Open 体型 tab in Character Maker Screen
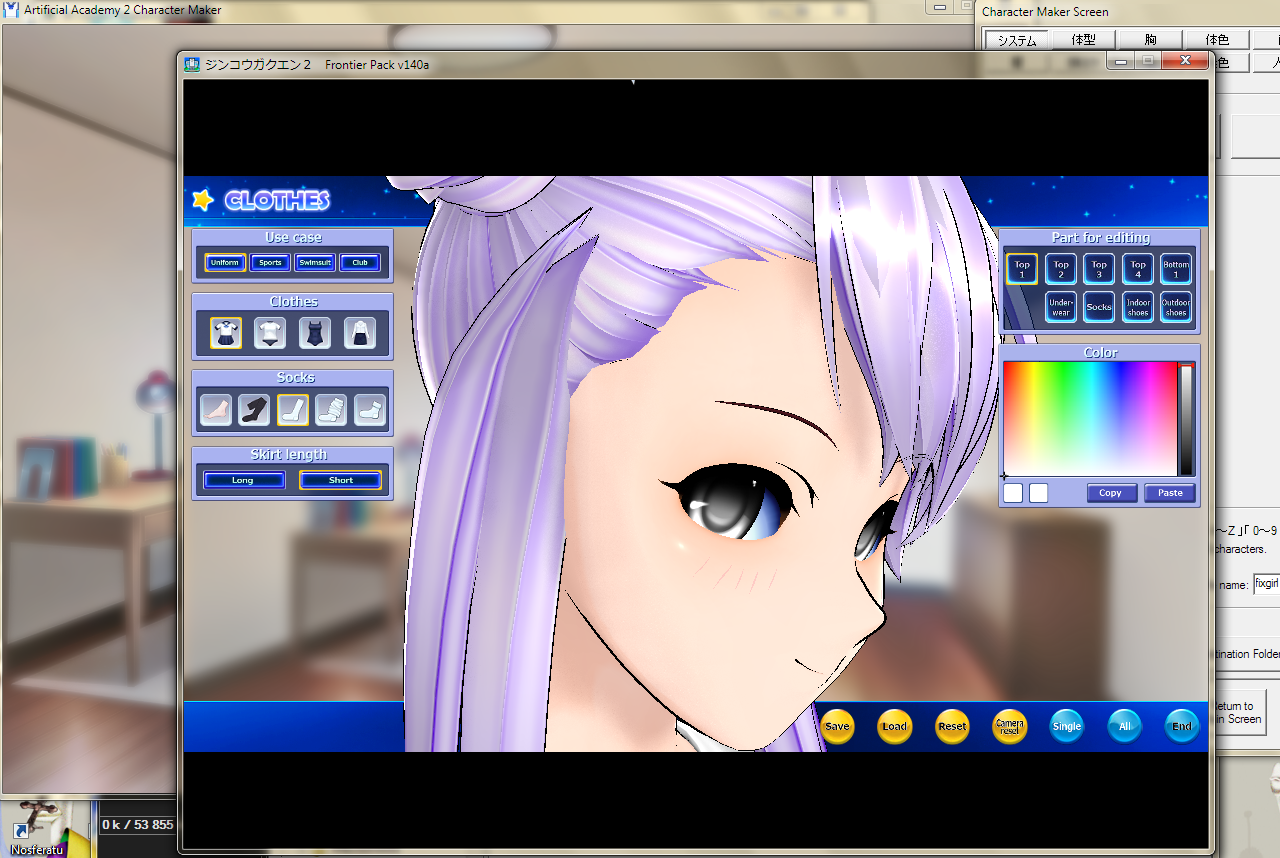Image resolution: width=1280 pixels, height=858 pixels. click(1084, 40)
